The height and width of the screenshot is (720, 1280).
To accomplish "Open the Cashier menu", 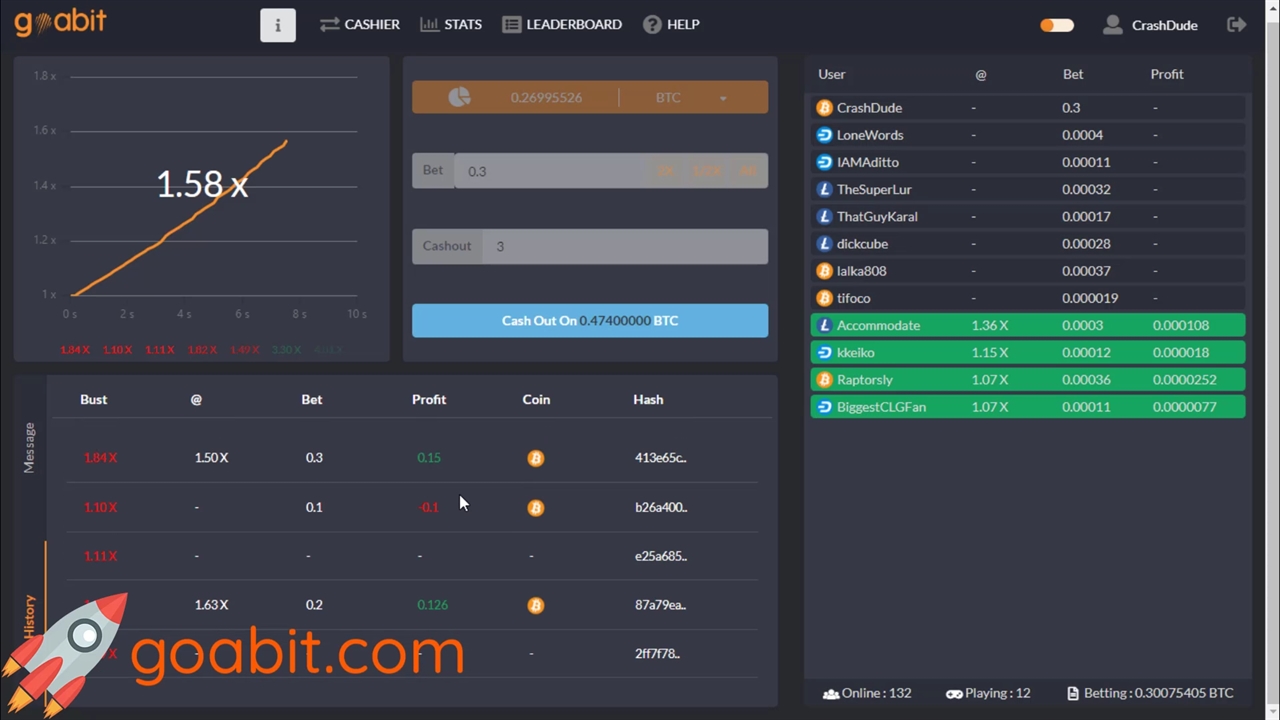I will pyautogui.click(x=360, y=24).
